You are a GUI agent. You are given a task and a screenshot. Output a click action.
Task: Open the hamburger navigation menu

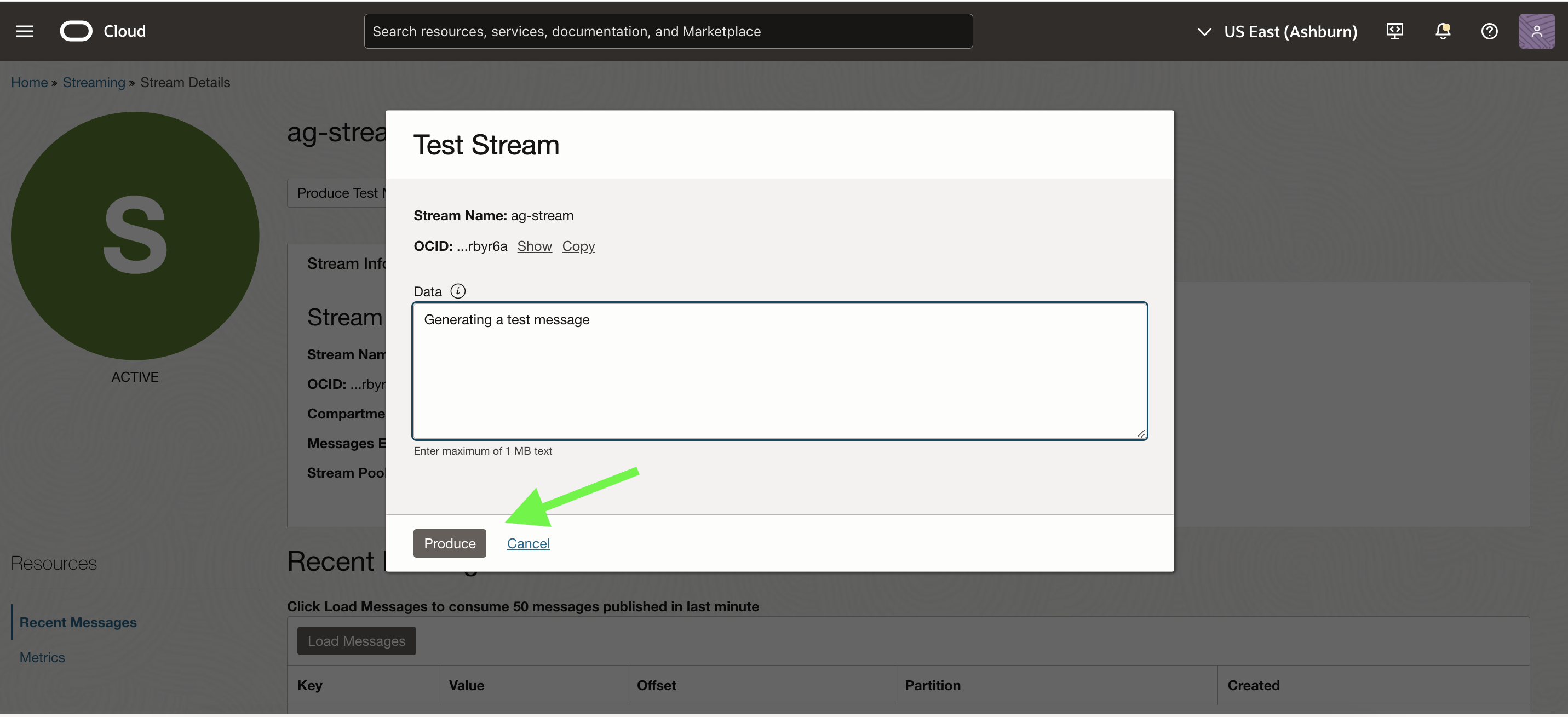point(24,31)
